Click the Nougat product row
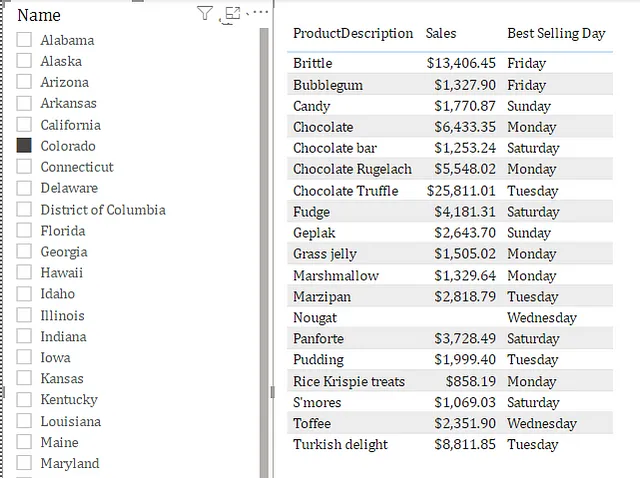This screenshot has width=640, height=478. tap(314, 318)
